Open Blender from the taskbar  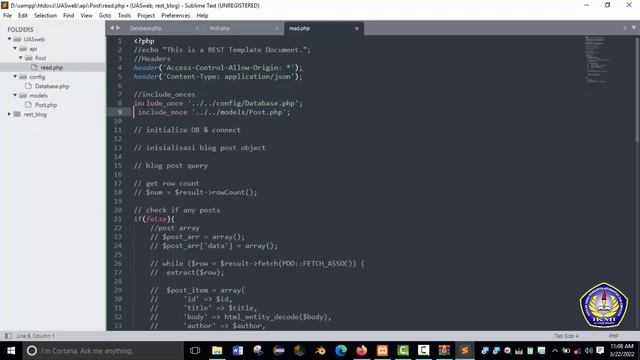click(x=320, y=351)
